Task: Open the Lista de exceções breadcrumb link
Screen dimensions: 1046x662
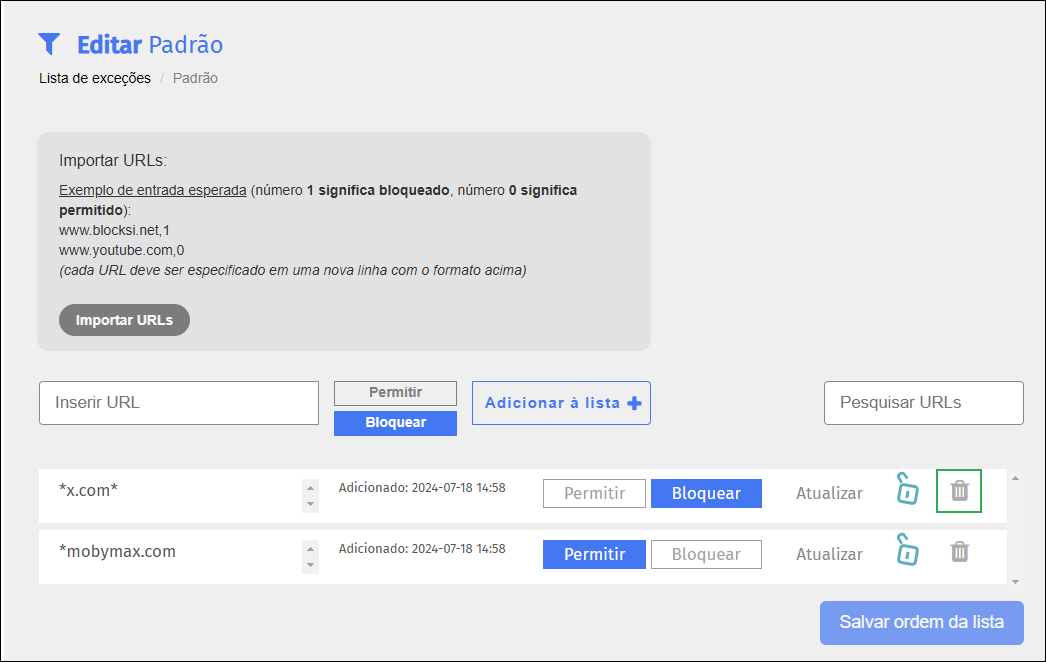Action: [95, 78]
